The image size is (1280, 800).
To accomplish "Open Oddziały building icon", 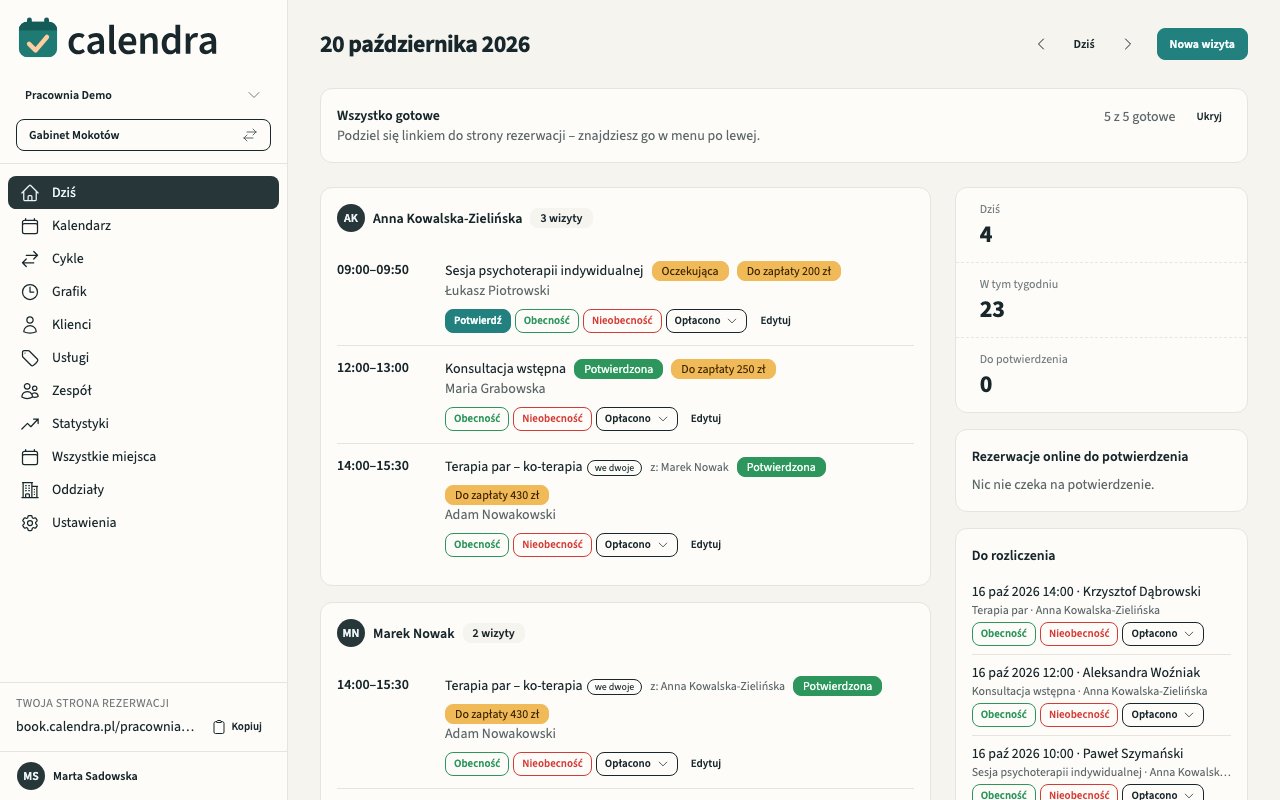I will (x=30, y=490).
